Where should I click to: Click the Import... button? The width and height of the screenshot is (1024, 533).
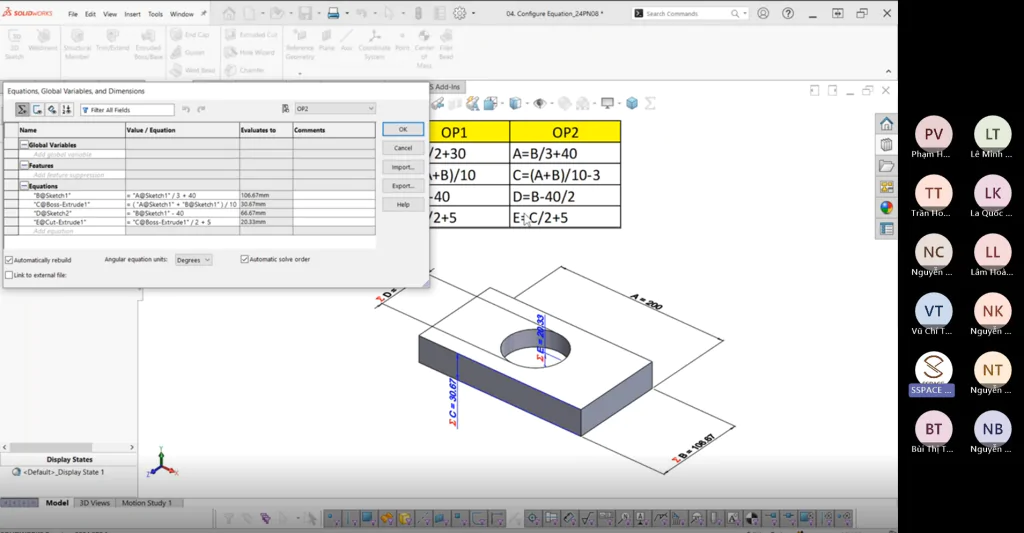pyautogui.click(x=403, y=167)
